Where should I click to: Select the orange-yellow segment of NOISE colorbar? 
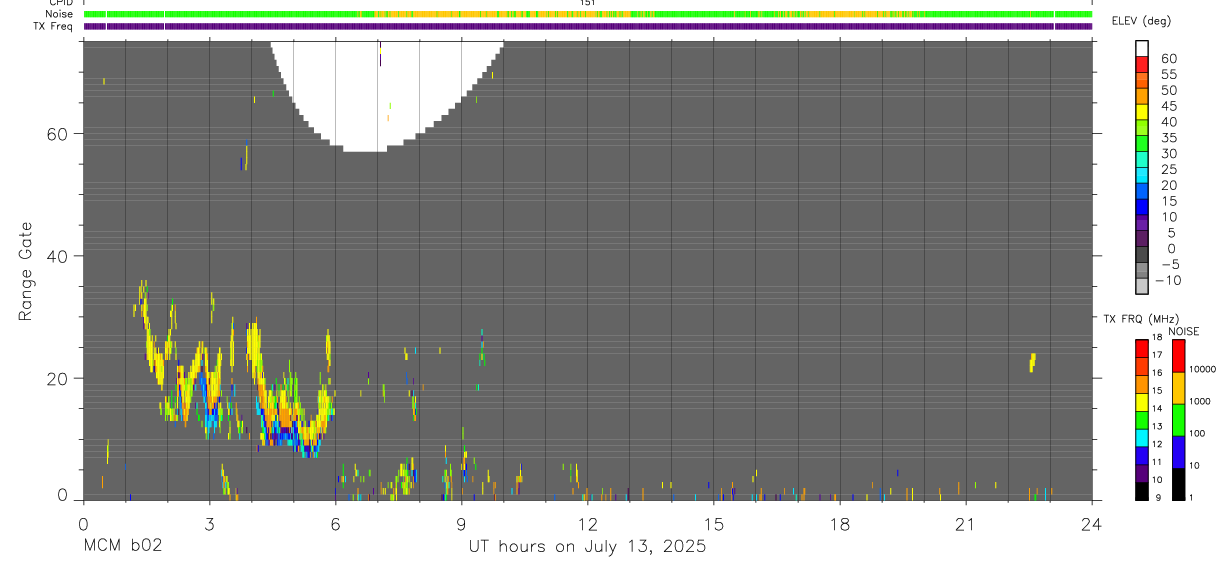1178,388
